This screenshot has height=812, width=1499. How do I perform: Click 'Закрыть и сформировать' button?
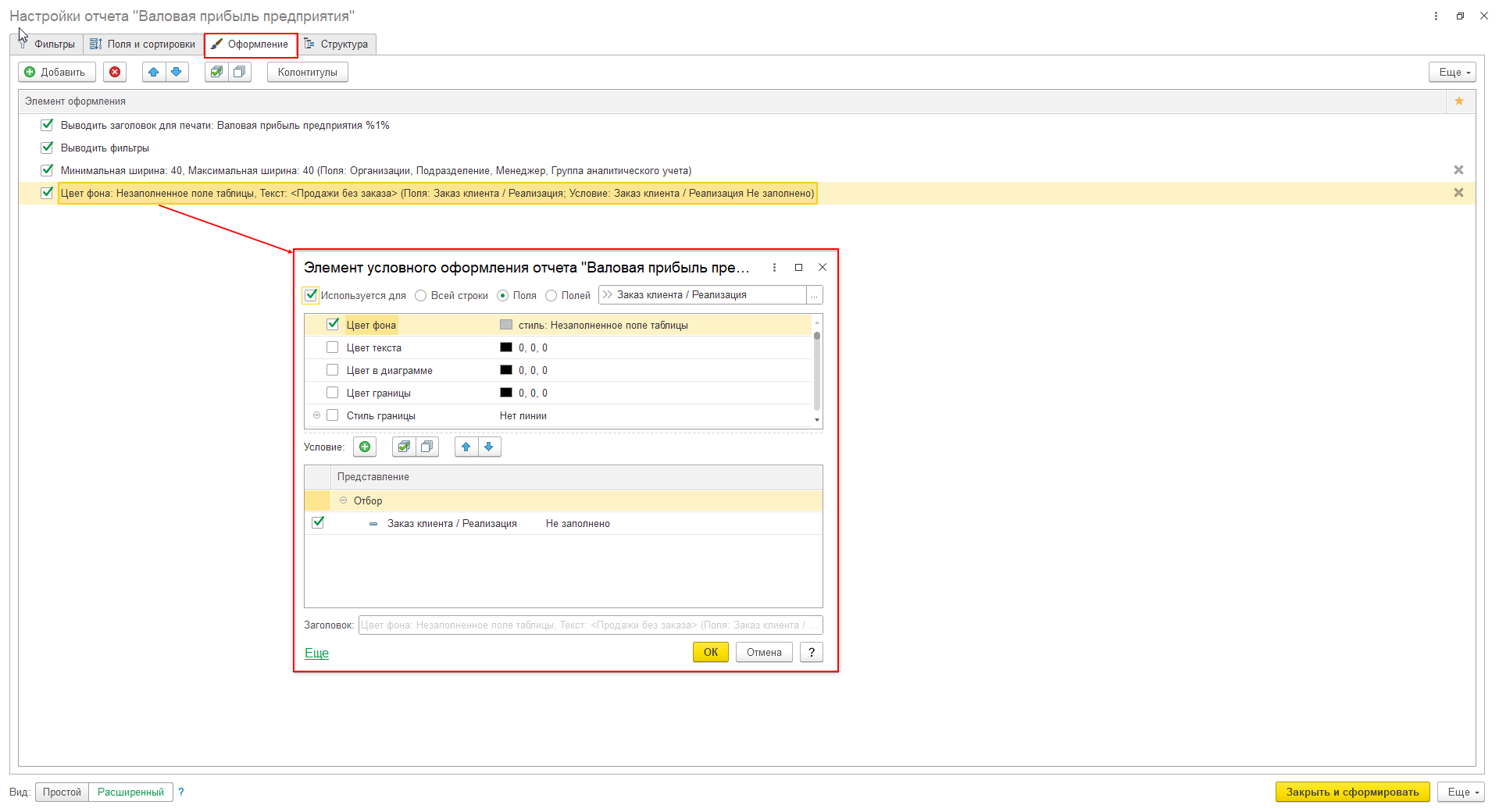1352,792
